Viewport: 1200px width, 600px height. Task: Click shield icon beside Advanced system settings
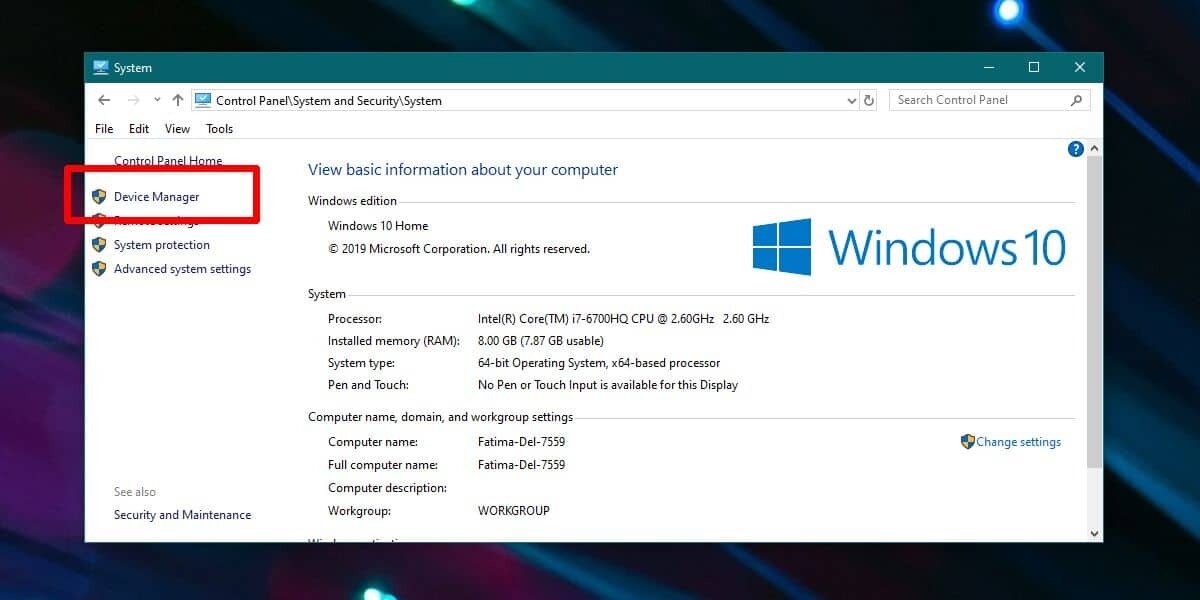(x=99, y=269)
